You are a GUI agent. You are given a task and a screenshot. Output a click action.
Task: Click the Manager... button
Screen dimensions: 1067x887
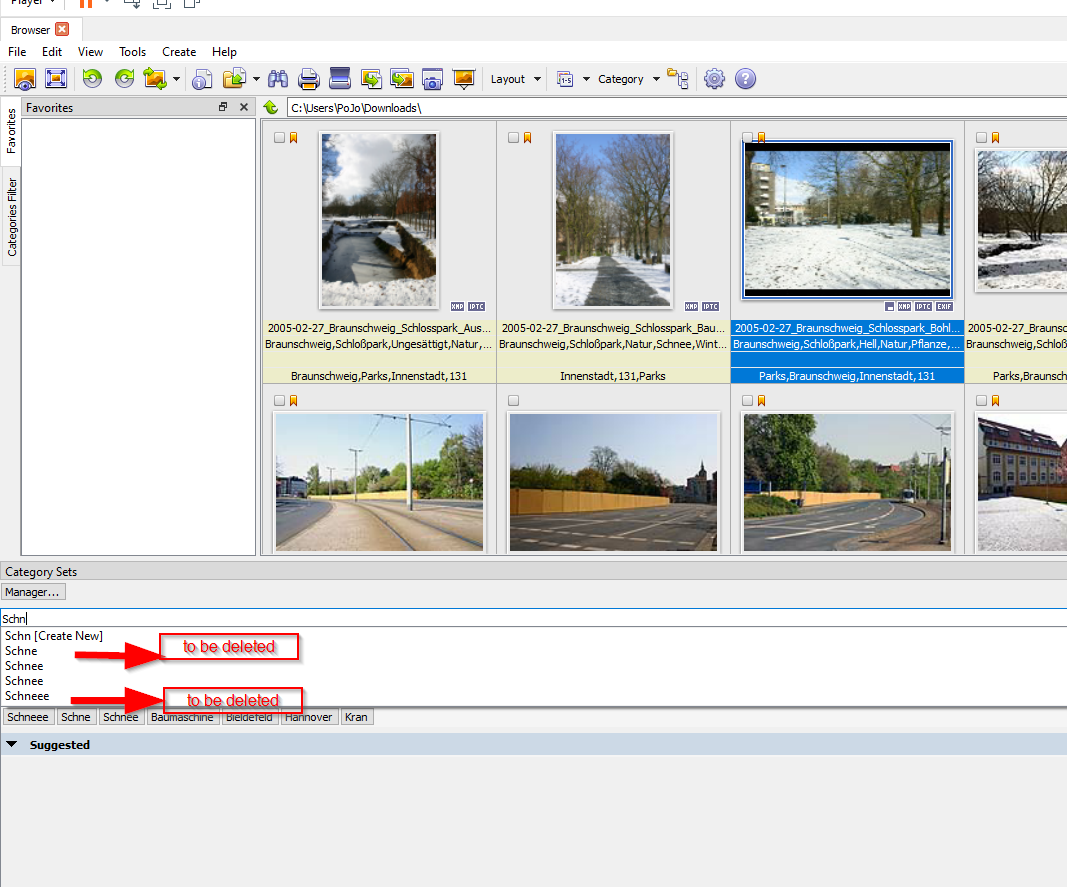[x=33, y=592]
